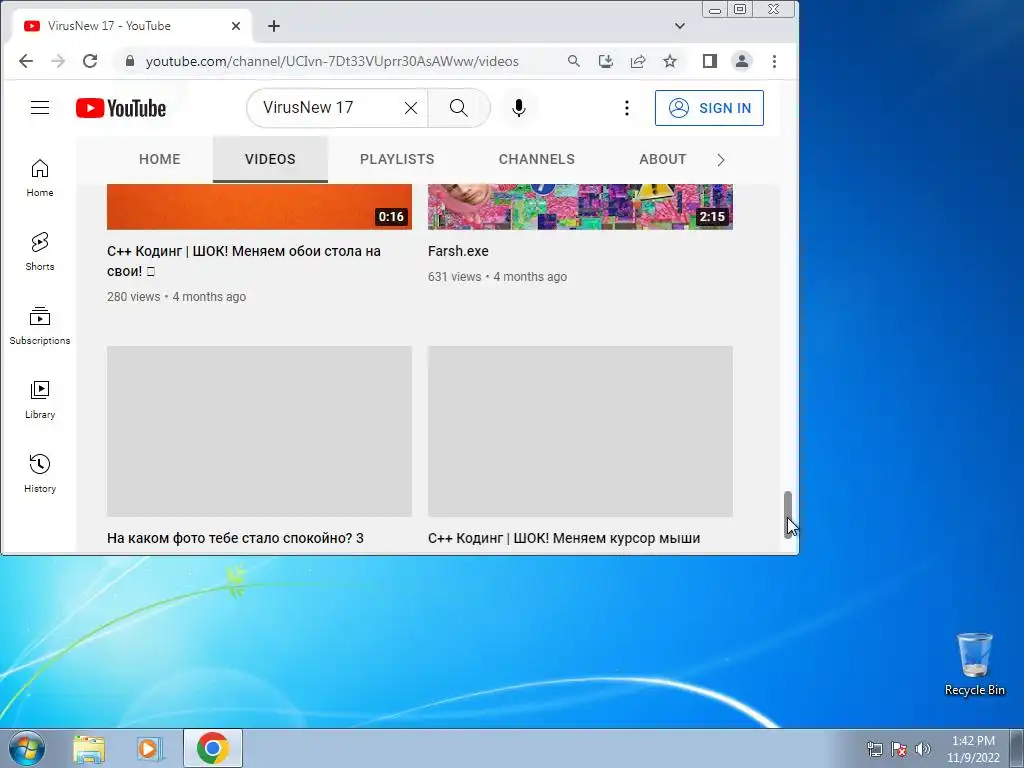This screenshot has height=768, width=1024.
Task: Close the VirusNew 17 tab
Action: click(x=236, y=26)
